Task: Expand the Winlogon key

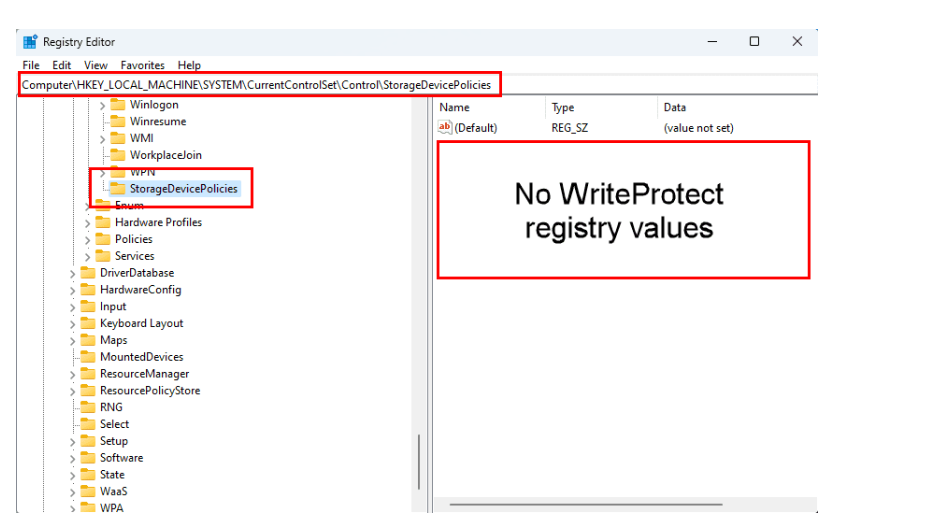Action: coord(102,105)
